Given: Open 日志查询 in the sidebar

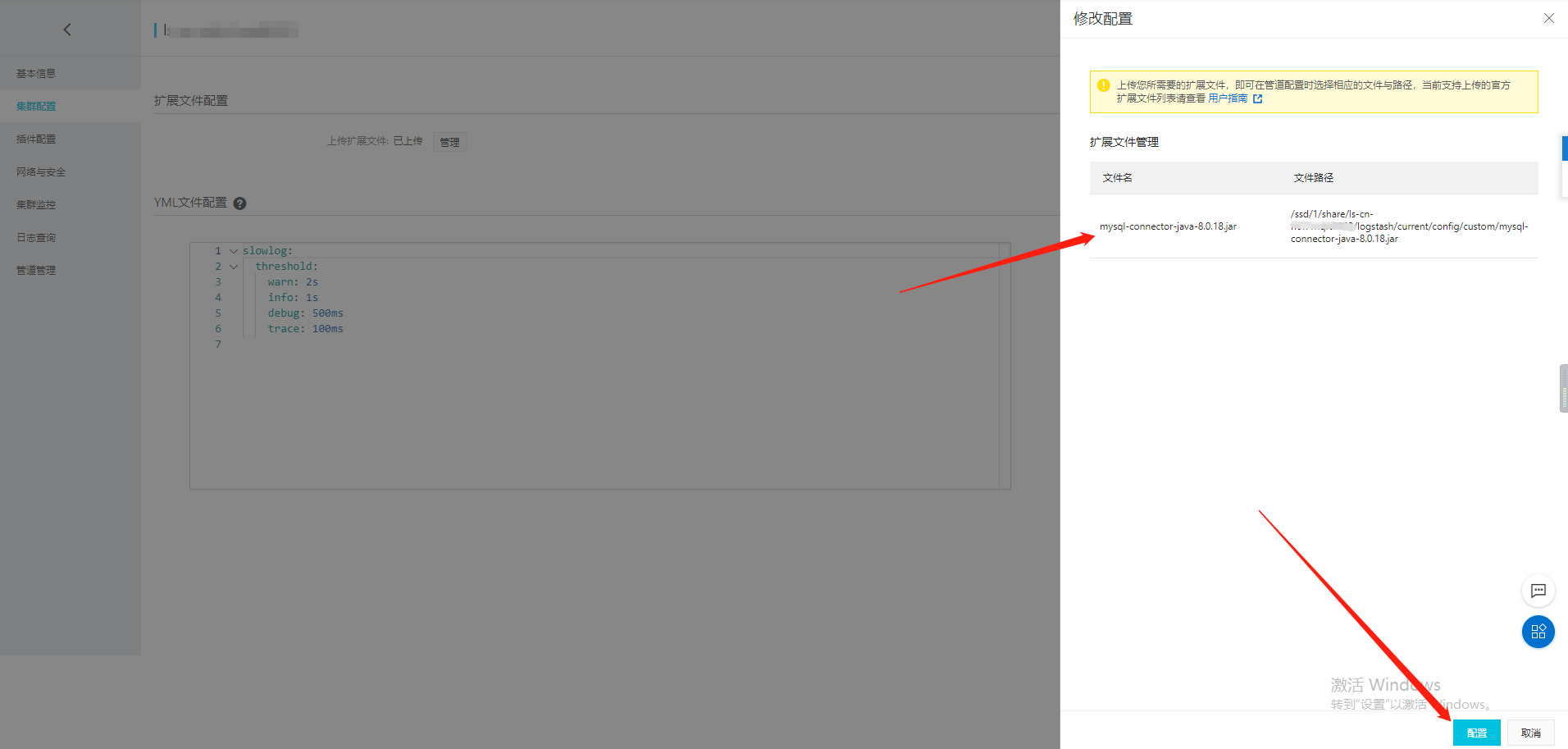Looking at the screenshot, I should click(x=36, y=238).
